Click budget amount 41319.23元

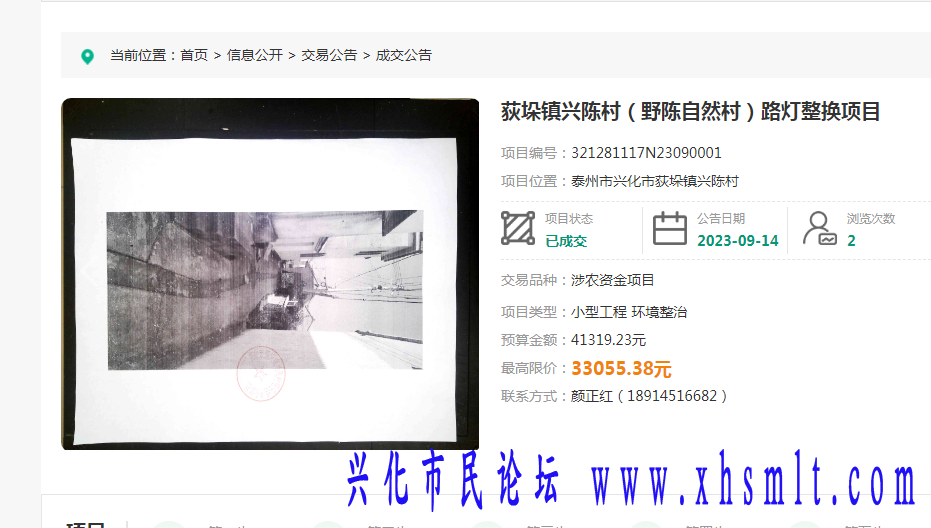[608, 340]
